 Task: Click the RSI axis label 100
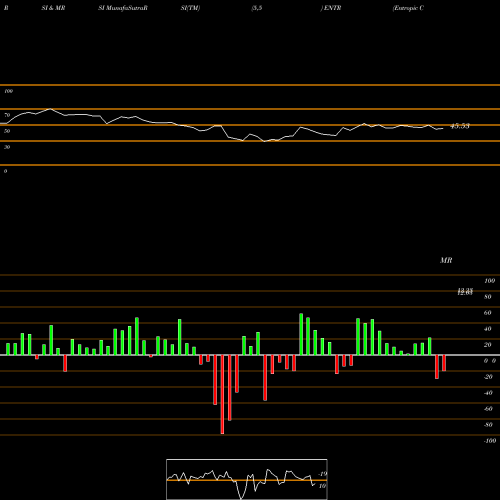click(8, 91)
